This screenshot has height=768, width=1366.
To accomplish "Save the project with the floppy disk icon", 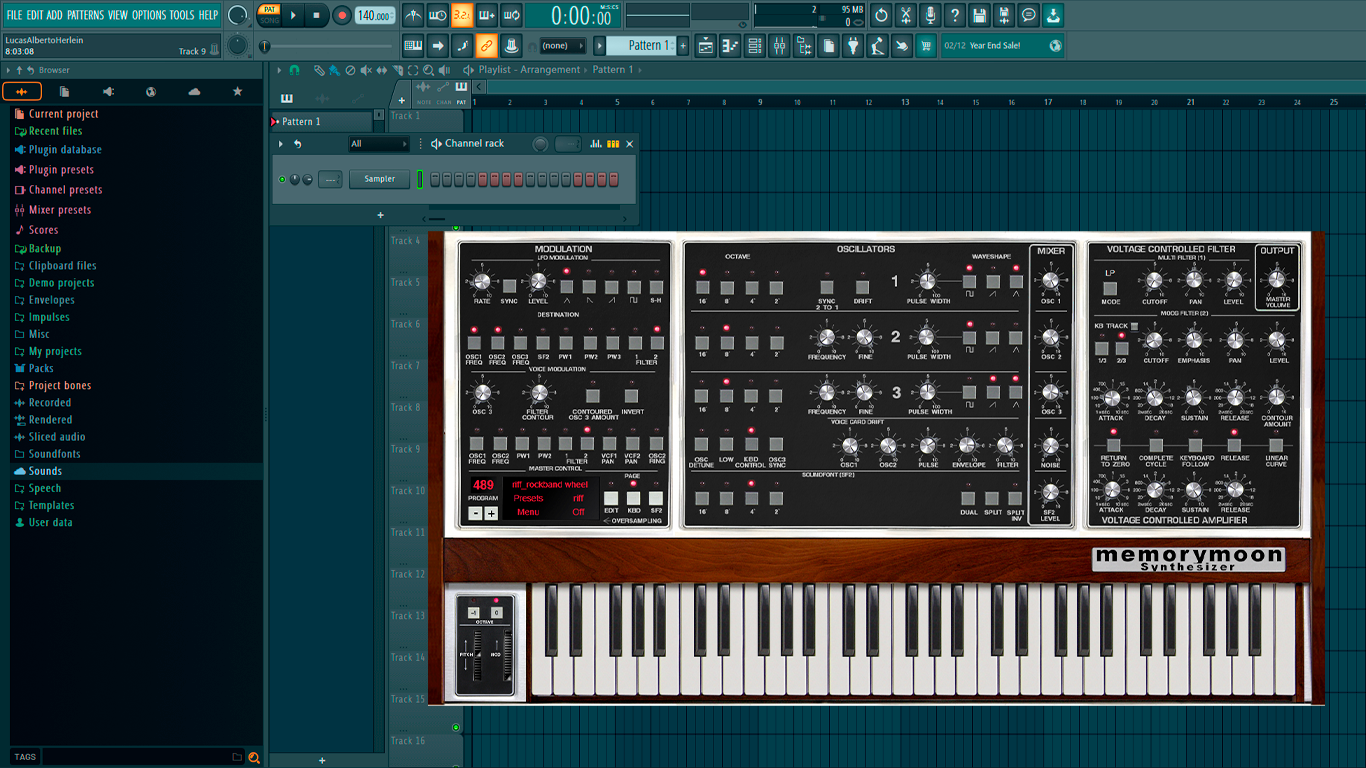I will [980, 15].
